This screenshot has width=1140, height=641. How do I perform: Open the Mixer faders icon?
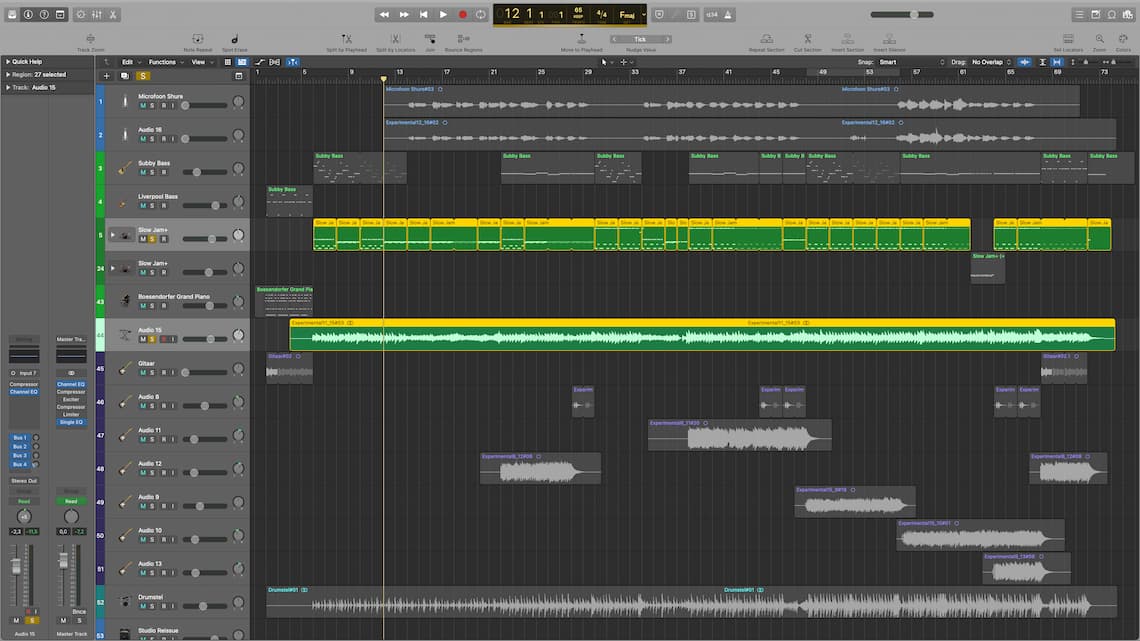pyautogui.click(x=97, y=15)
